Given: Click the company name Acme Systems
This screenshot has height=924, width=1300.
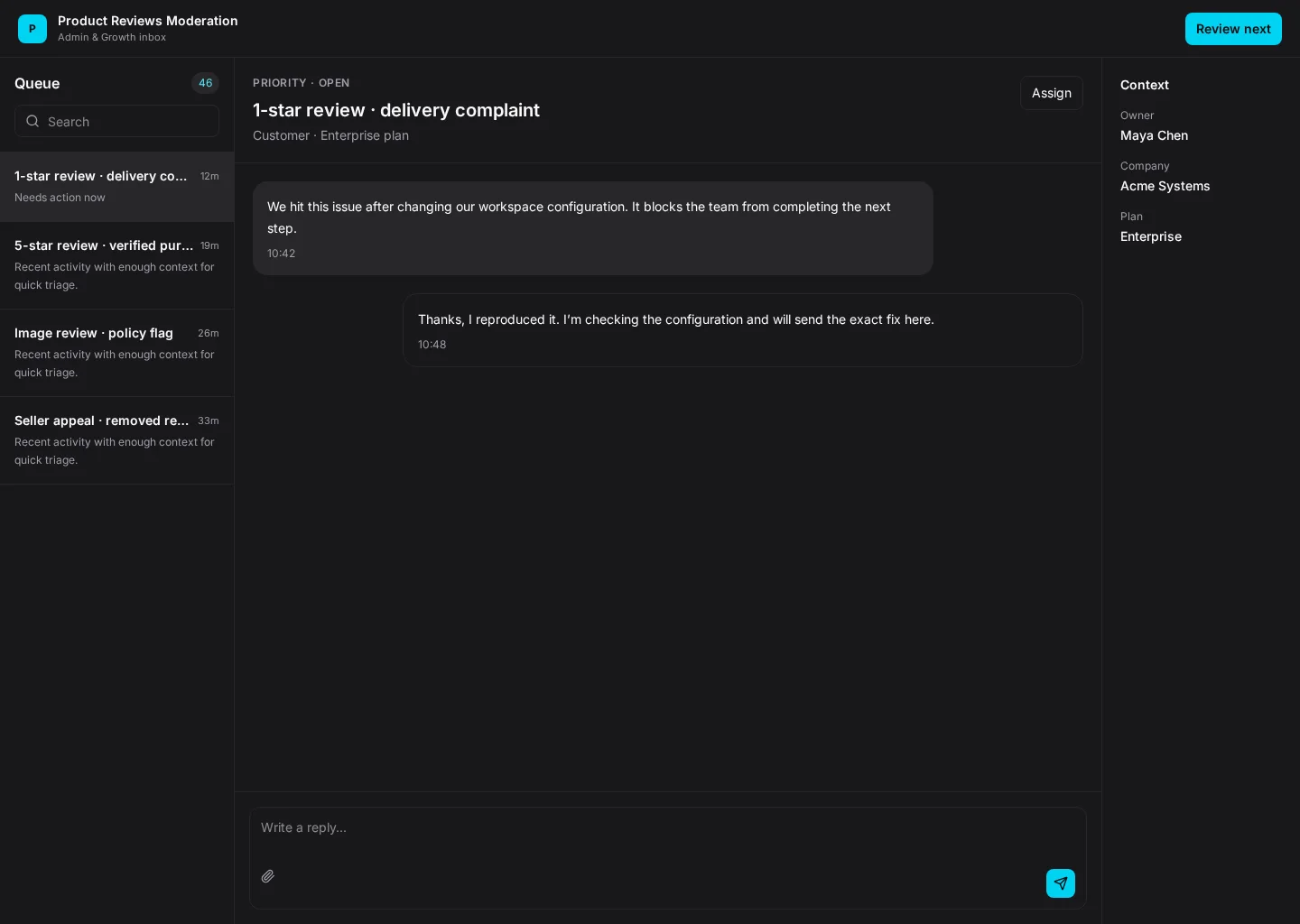Looking at the screenshot, I should 1165,186.
